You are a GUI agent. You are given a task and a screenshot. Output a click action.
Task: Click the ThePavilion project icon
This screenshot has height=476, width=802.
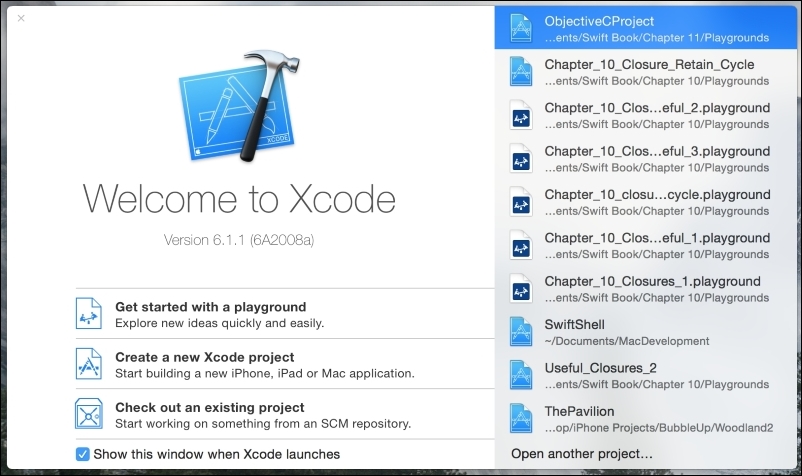click(521, 419)
